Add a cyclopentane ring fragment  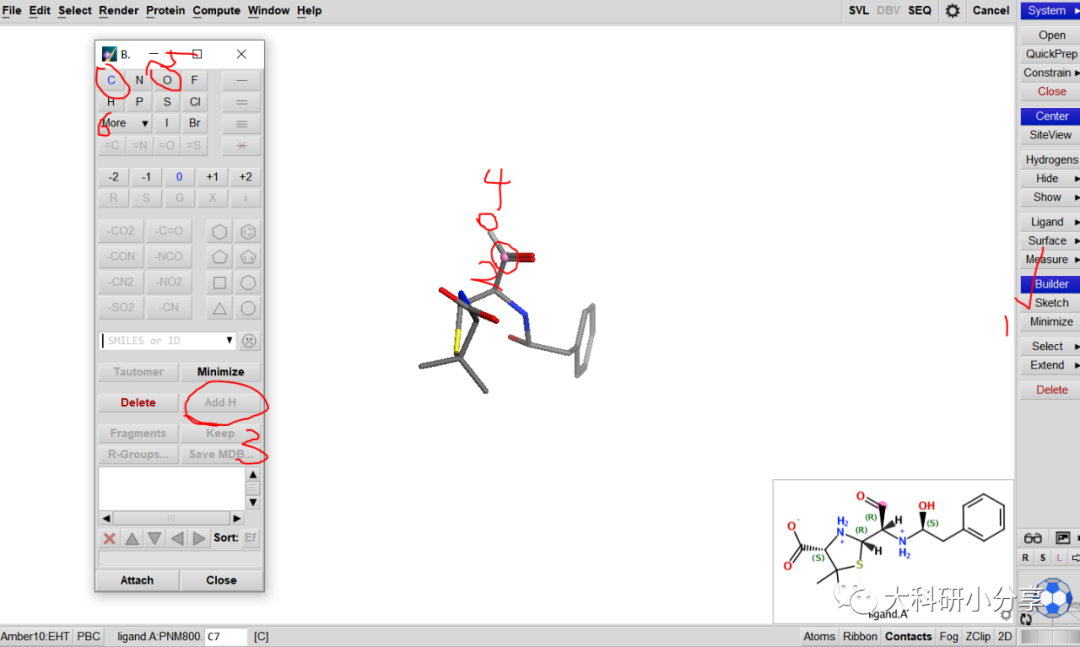click(219, 257)
